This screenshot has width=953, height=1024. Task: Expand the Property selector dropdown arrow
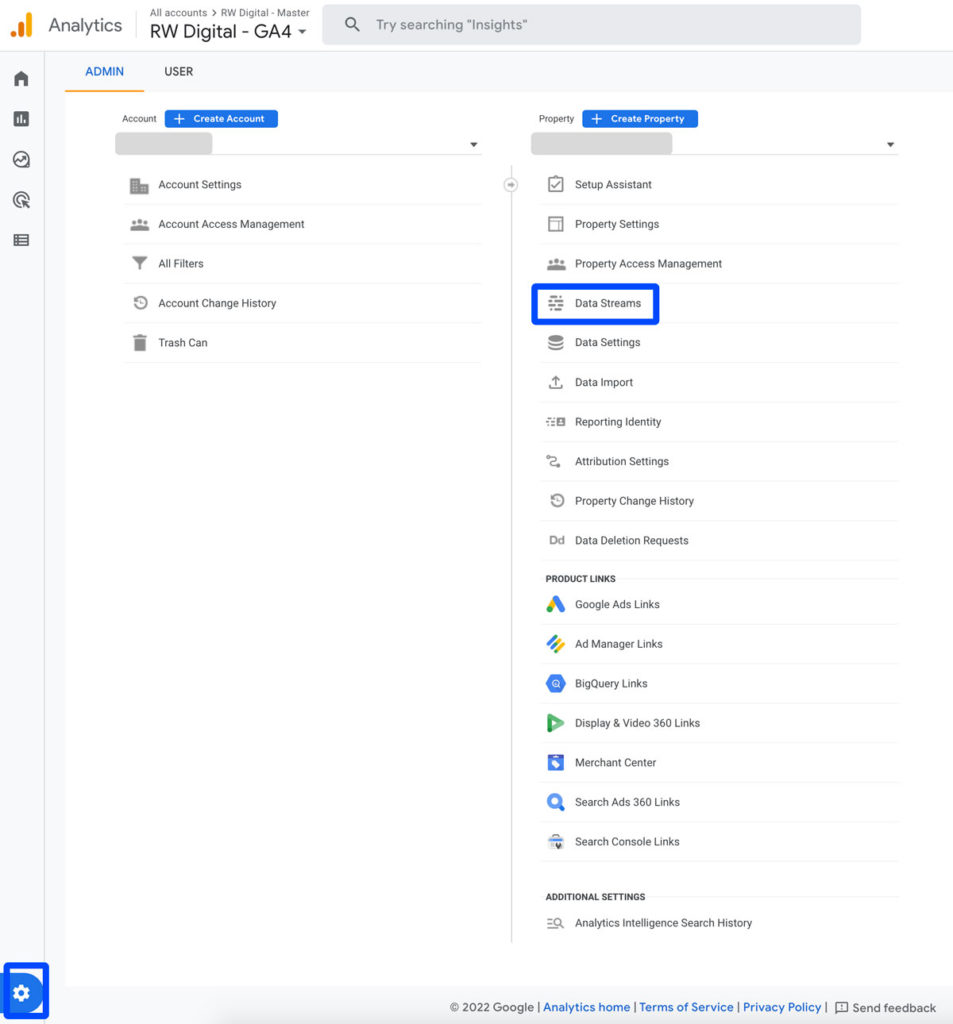coord(890,144)
